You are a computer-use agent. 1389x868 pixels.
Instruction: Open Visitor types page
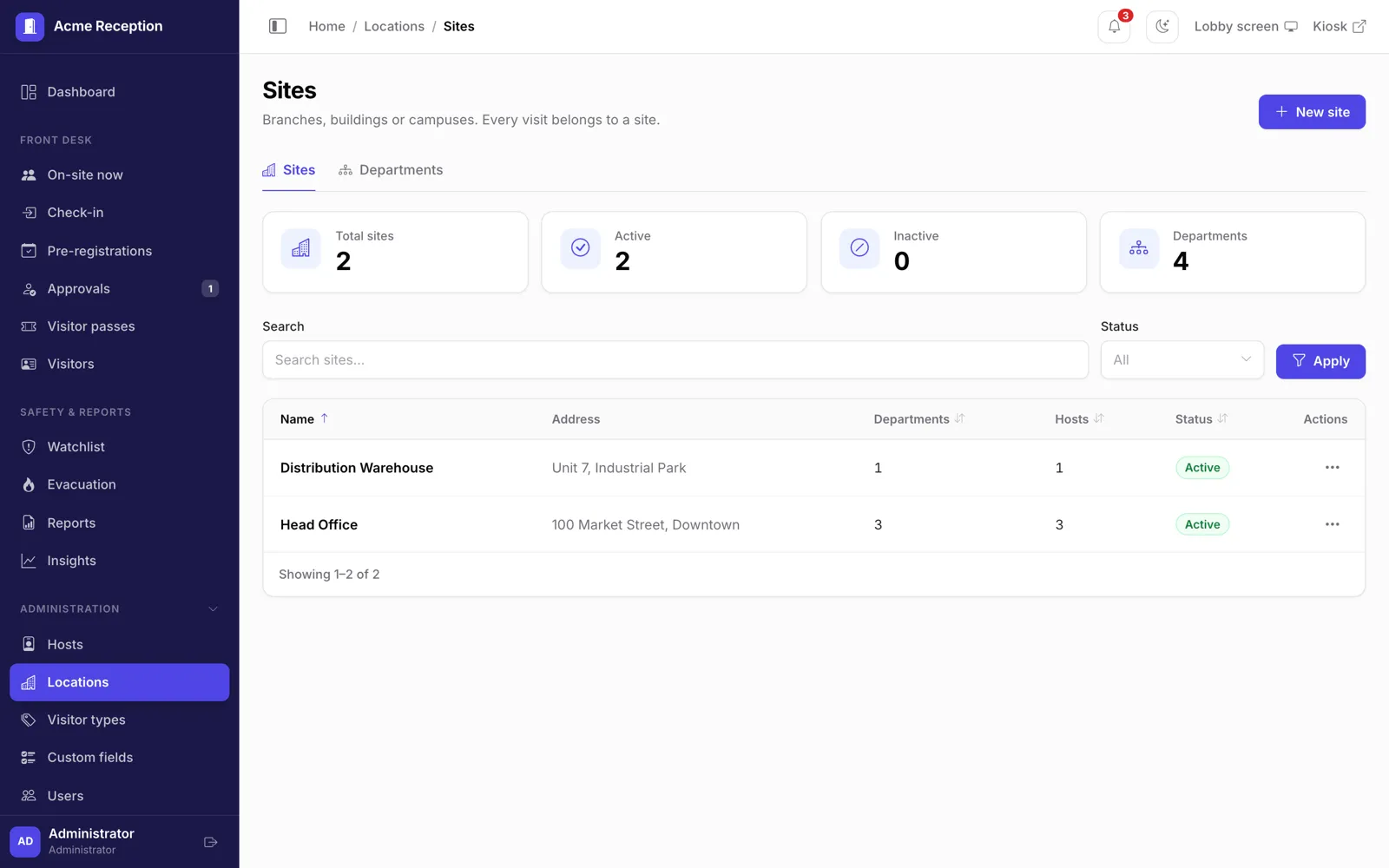click(x=120, y=720)
